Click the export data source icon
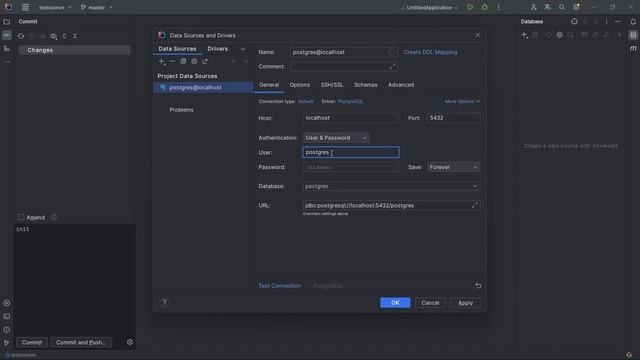 205,61
